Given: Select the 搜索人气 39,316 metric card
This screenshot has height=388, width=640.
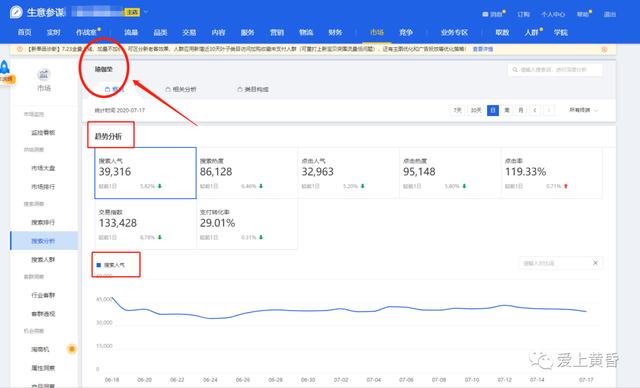Looking at the screenshot, I should (x=145, y=173).
